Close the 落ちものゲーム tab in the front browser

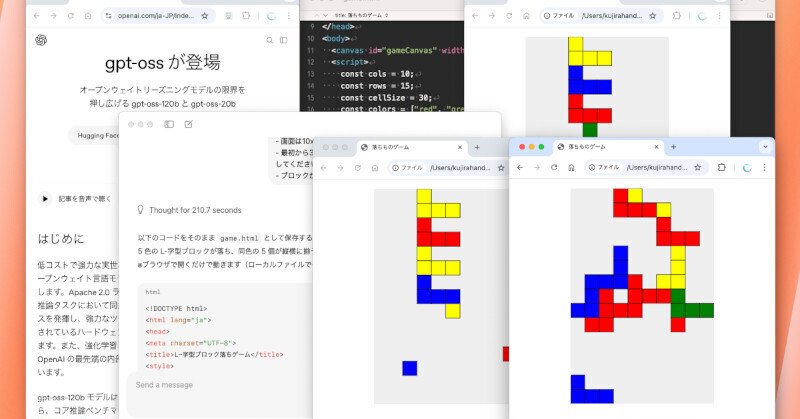click(656, 146)
